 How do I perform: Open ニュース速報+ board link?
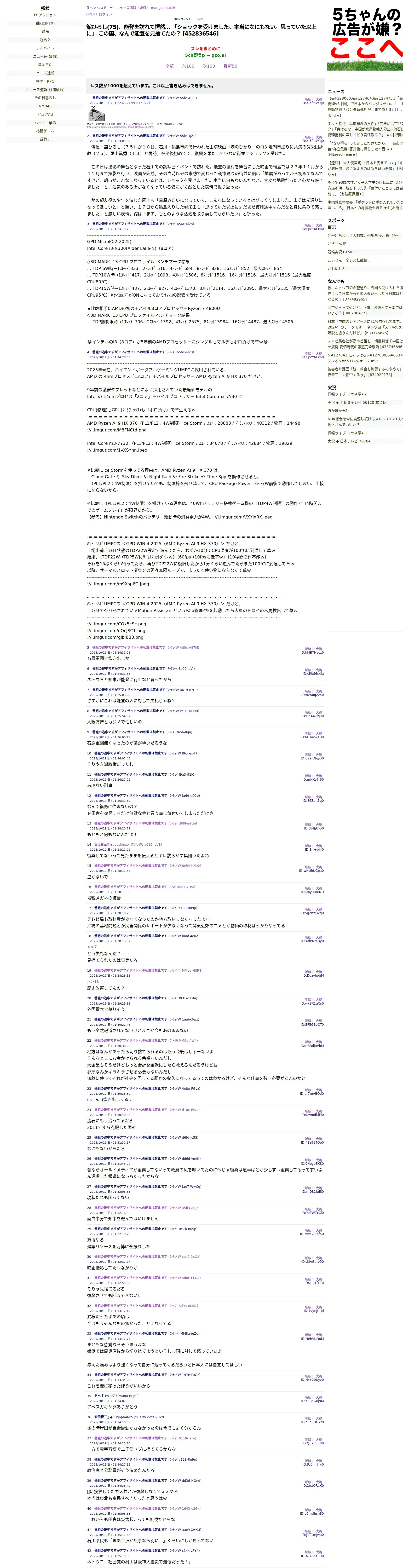click(x=45, y=73)
